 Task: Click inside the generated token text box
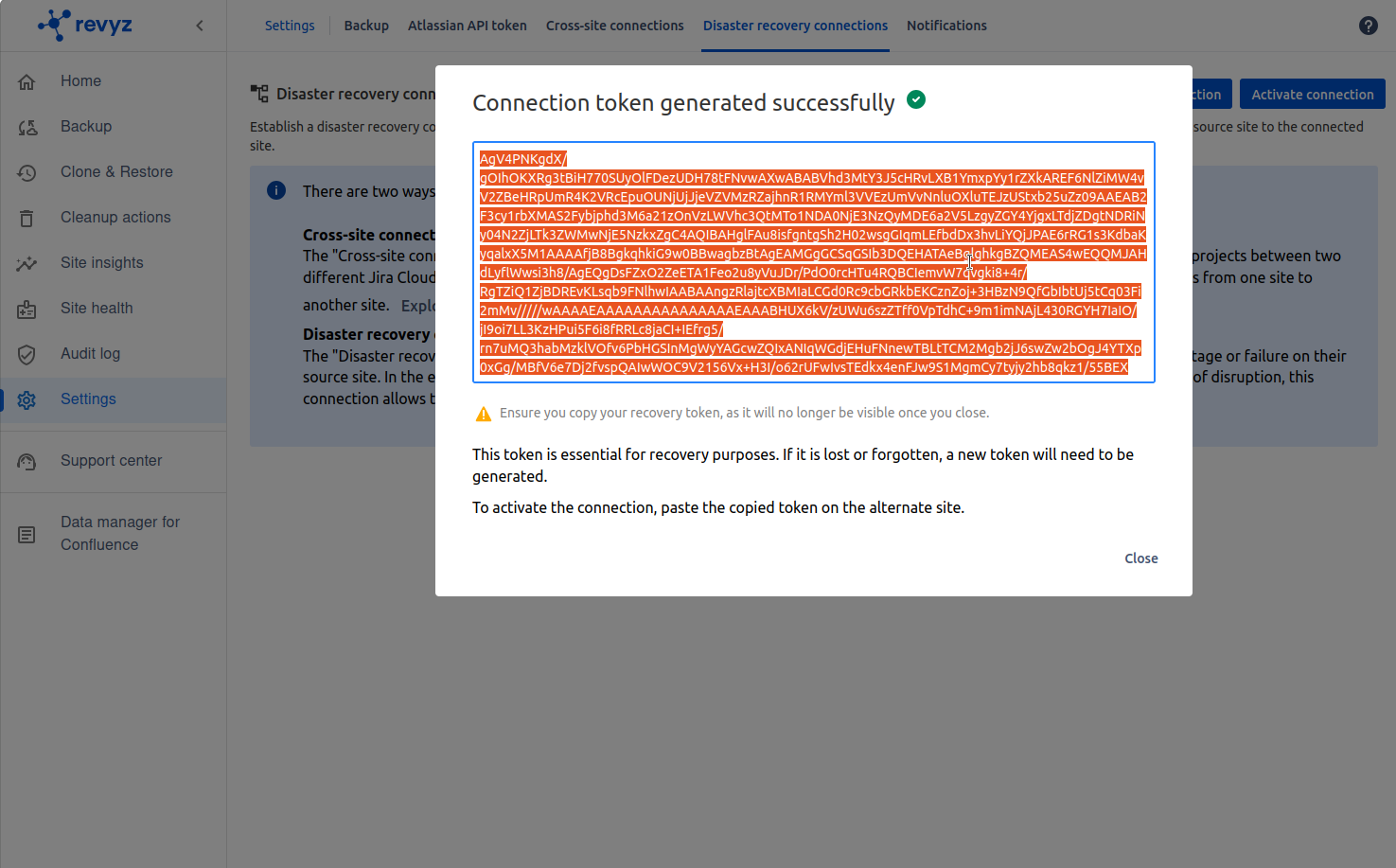[x=813, y=262]
